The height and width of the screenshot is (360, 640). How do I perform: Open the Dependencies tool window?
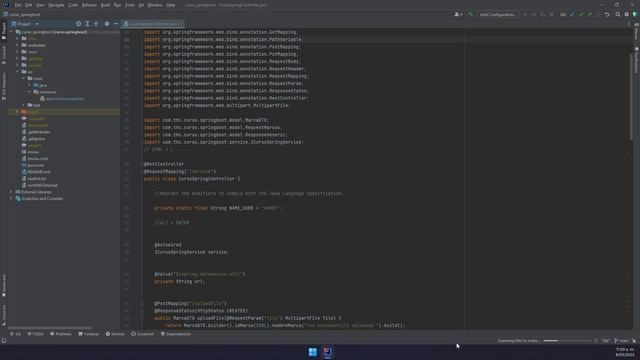[176, 334]
